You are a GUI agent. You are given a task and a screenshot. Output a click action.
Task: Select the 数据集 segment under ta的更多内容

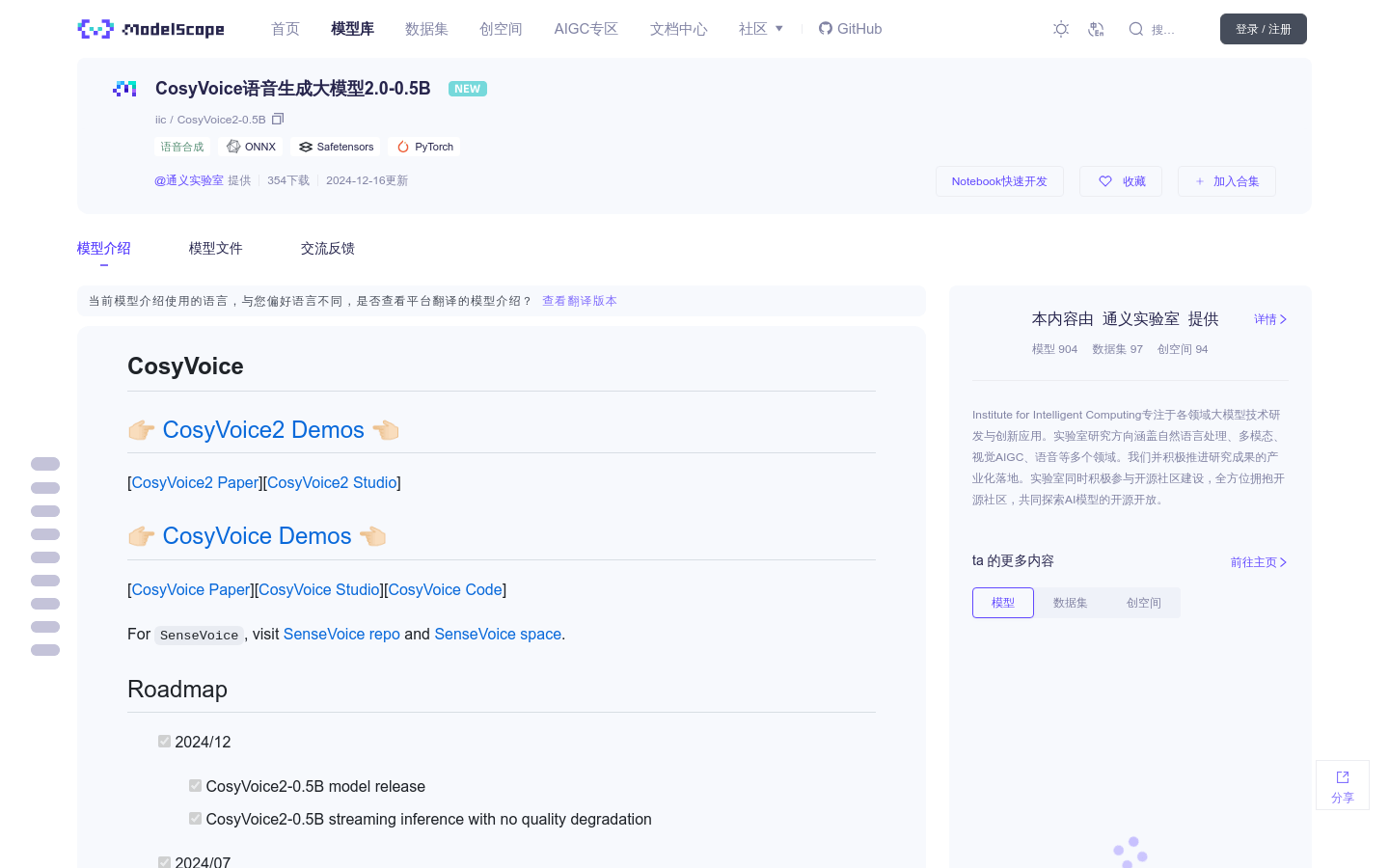[x=1070, y=603]
